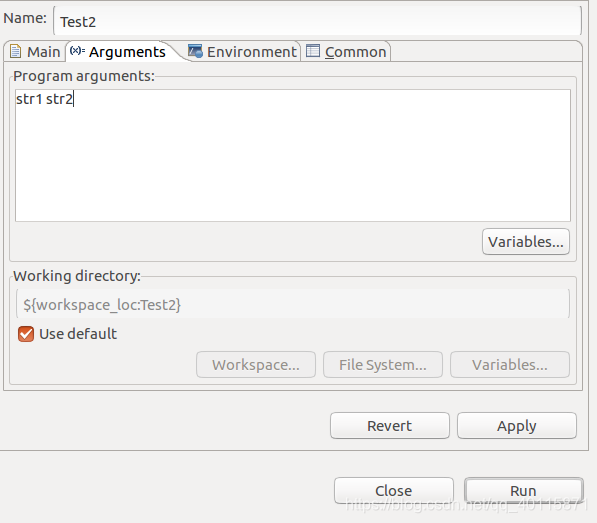Select the Arguments tab label
The height and width of the screenshot is (523, 597).
127,52
